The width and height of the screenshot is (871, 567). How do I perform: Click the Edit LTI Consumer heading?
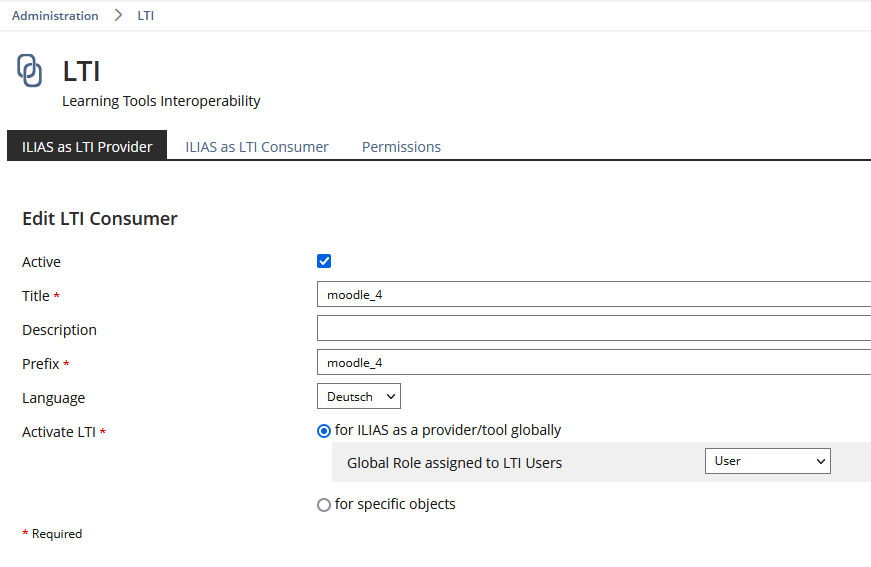click(x=100, y=218)
